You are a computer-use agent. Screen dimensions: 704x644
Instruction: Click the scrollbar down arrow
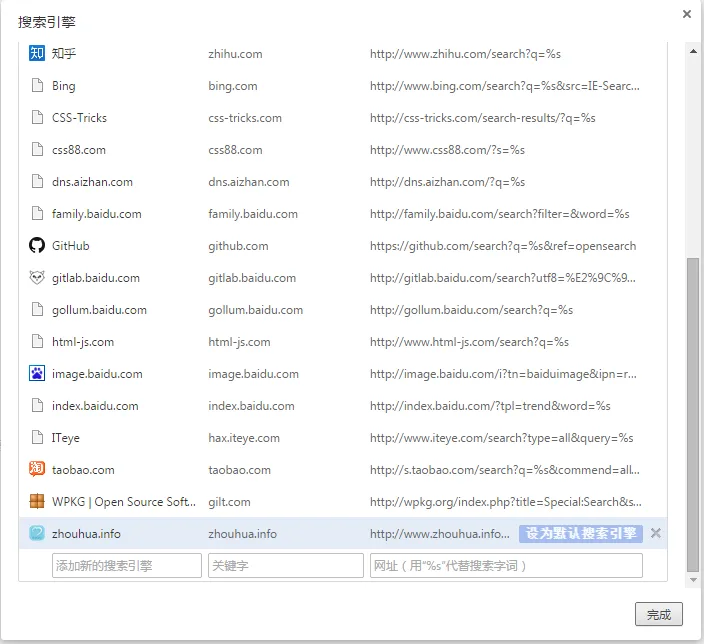(693, 580)
